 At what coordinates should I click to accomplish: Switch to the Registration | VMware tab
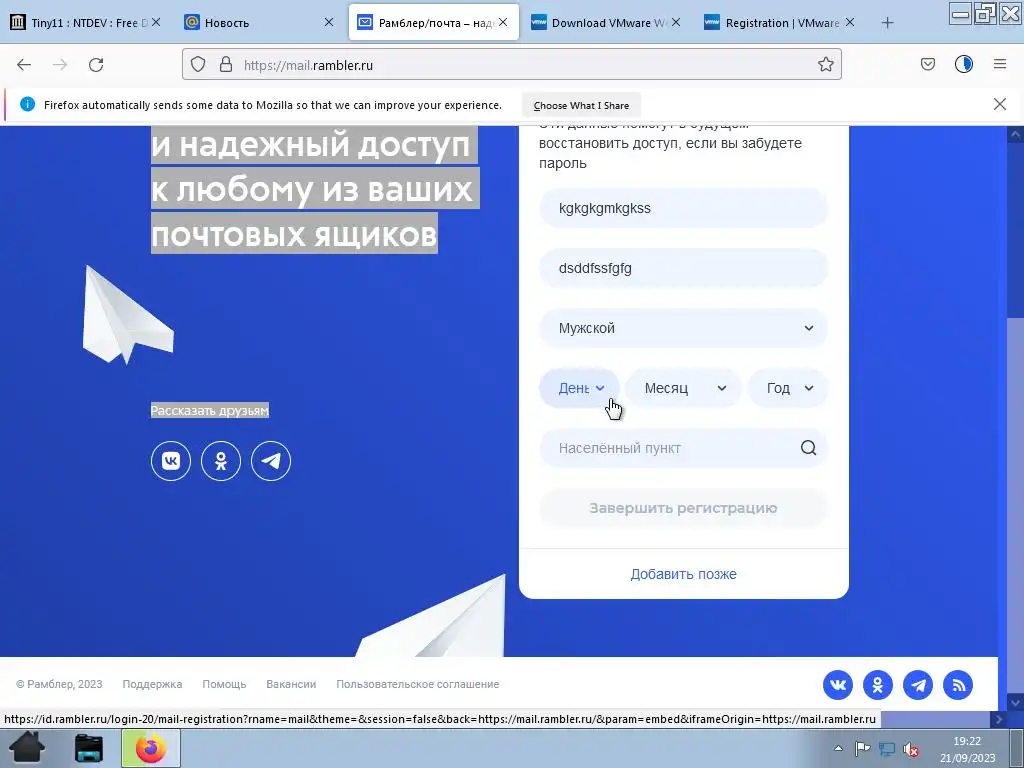click(780, 23)
